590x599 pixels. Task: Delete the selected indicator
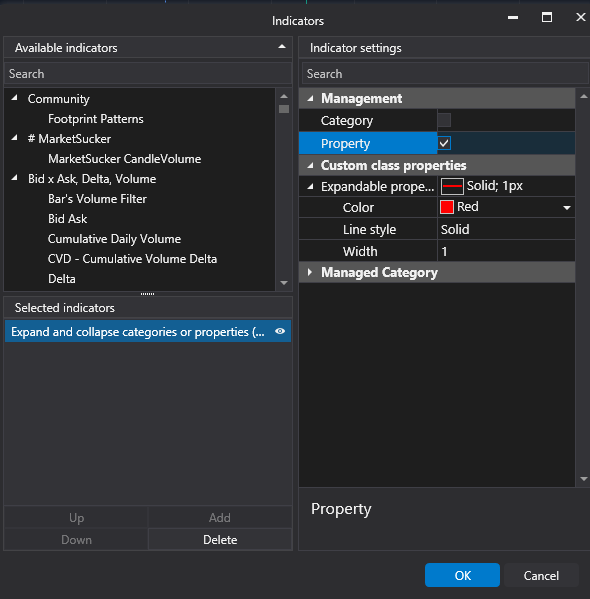point(220,539)
